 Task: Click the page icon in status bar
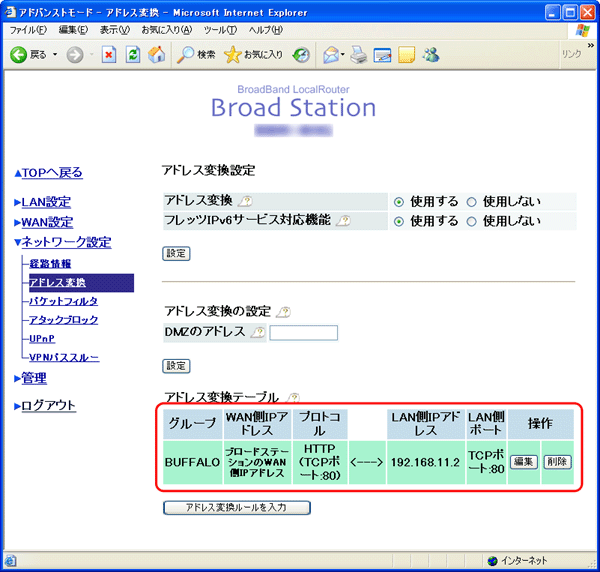(x=10, y=561)
